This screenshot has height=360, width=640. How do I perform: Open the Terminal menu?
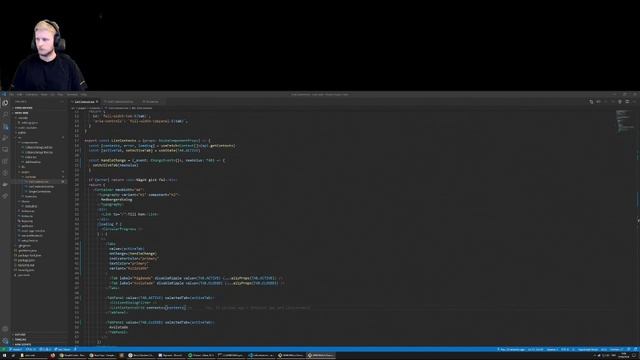click(x=72, y=94)
